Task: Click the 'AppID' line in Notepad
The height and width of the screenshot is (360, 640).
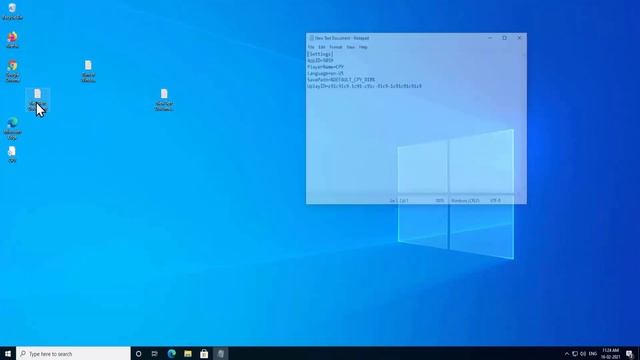Action: point(320,60)
